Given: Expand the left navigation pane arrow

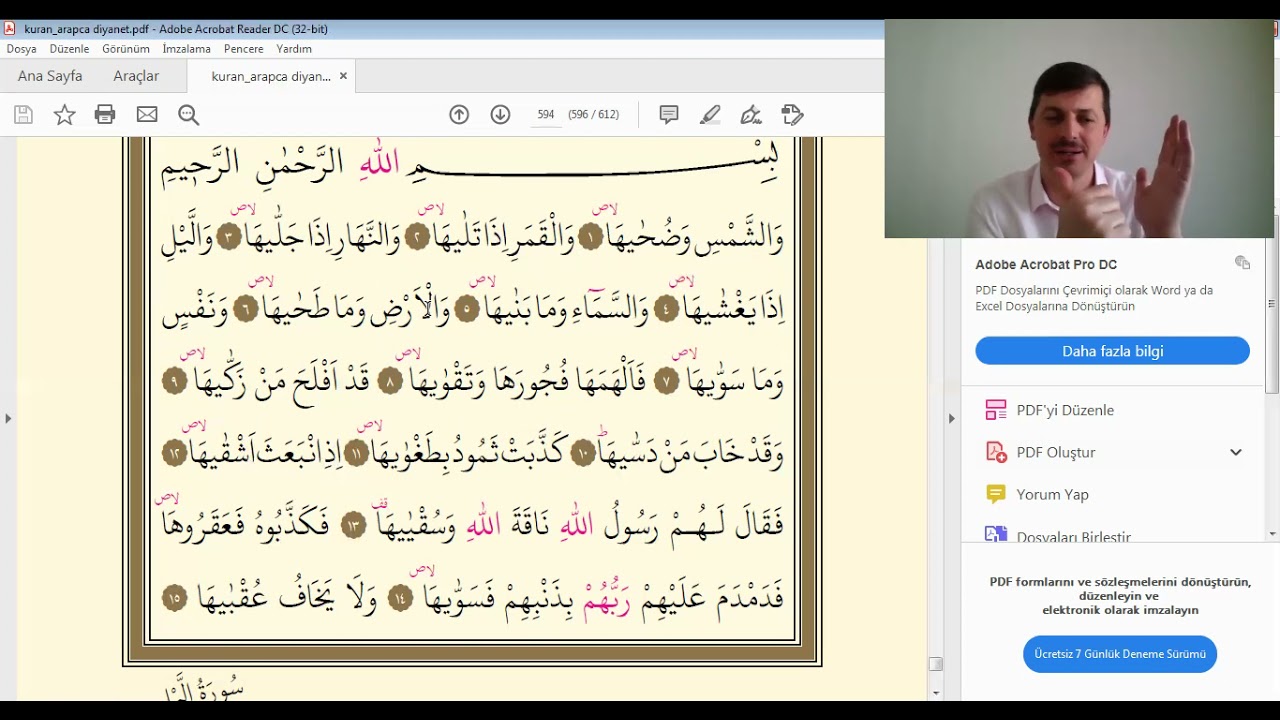Looking at the screenshot, I should click(8, 418).
